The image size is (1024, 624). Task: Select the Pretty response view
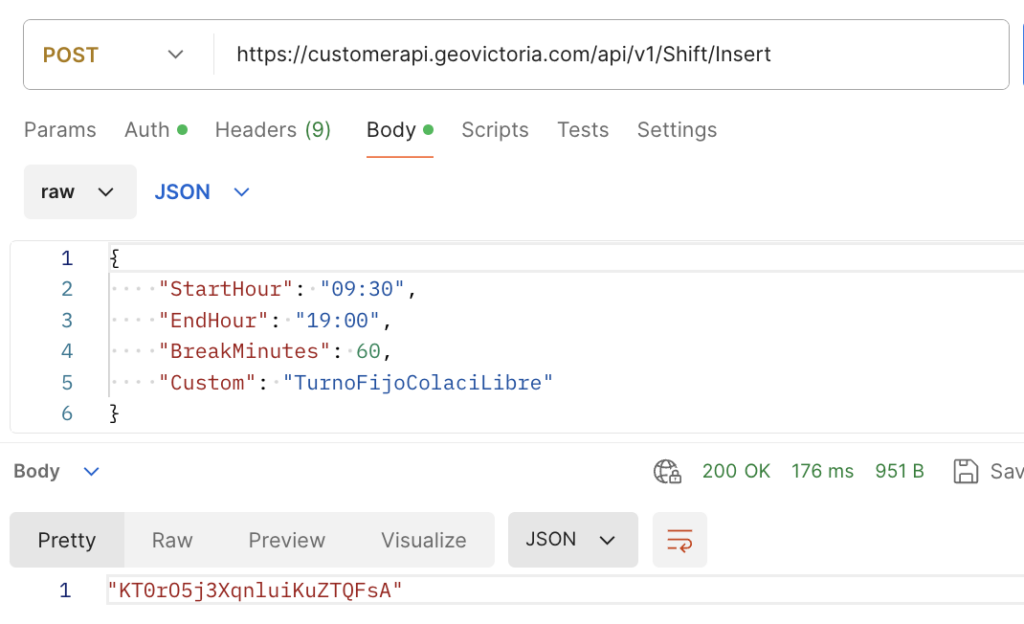tap(67, 540)
